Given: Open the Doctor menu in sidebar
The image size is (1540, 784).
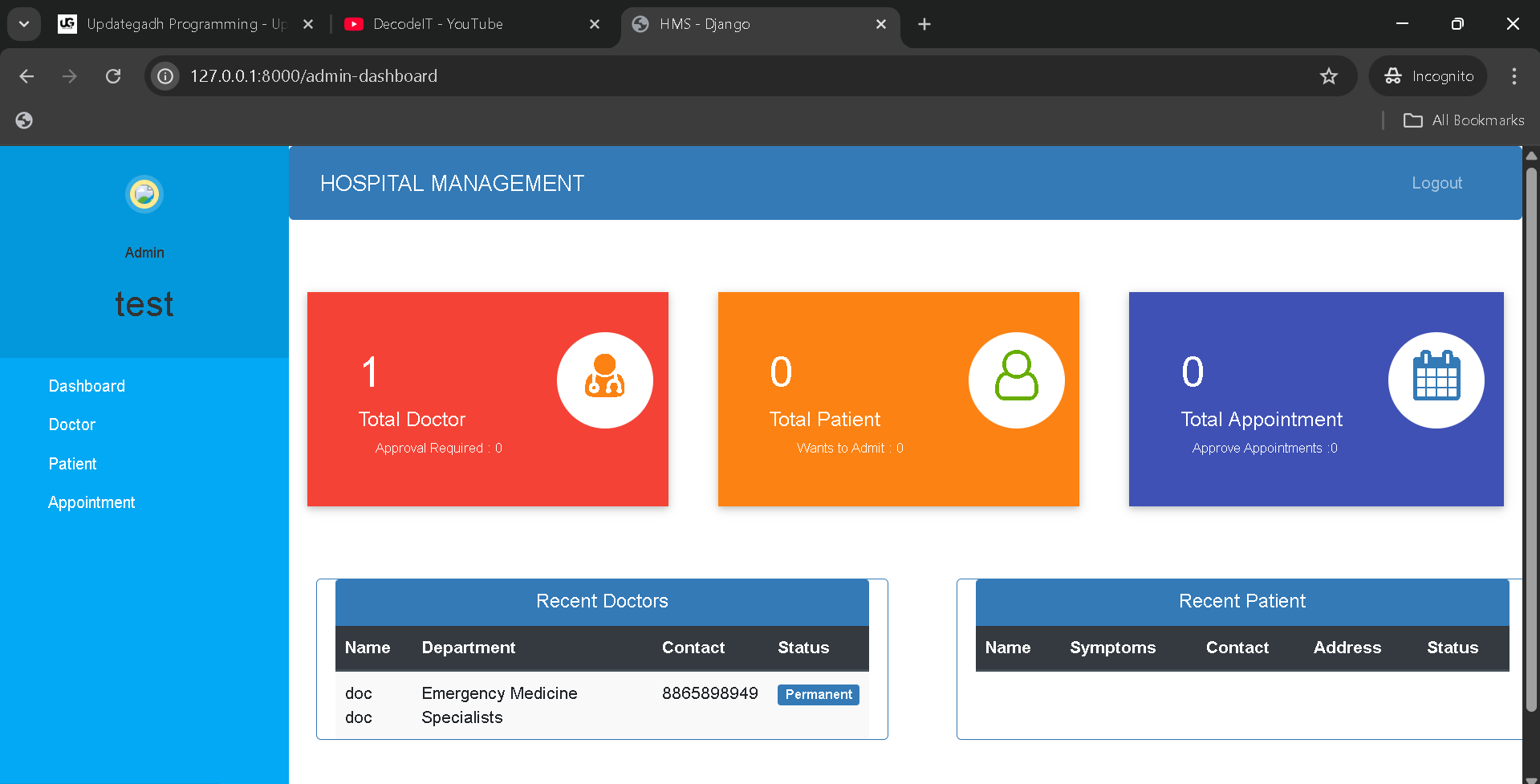Looking at the screenshot, I should (x=72, y=424).
